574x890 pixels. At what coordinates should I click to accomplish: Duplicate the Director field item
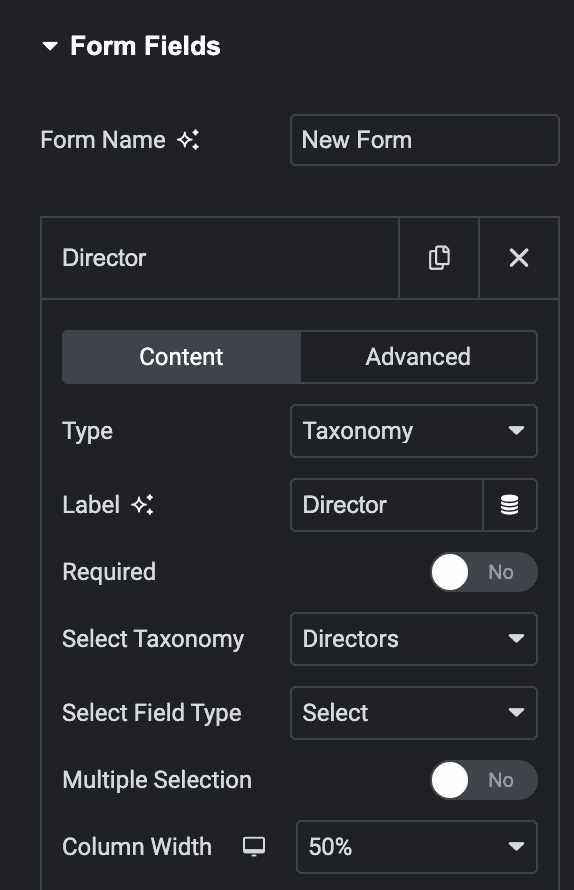point(439,258)
